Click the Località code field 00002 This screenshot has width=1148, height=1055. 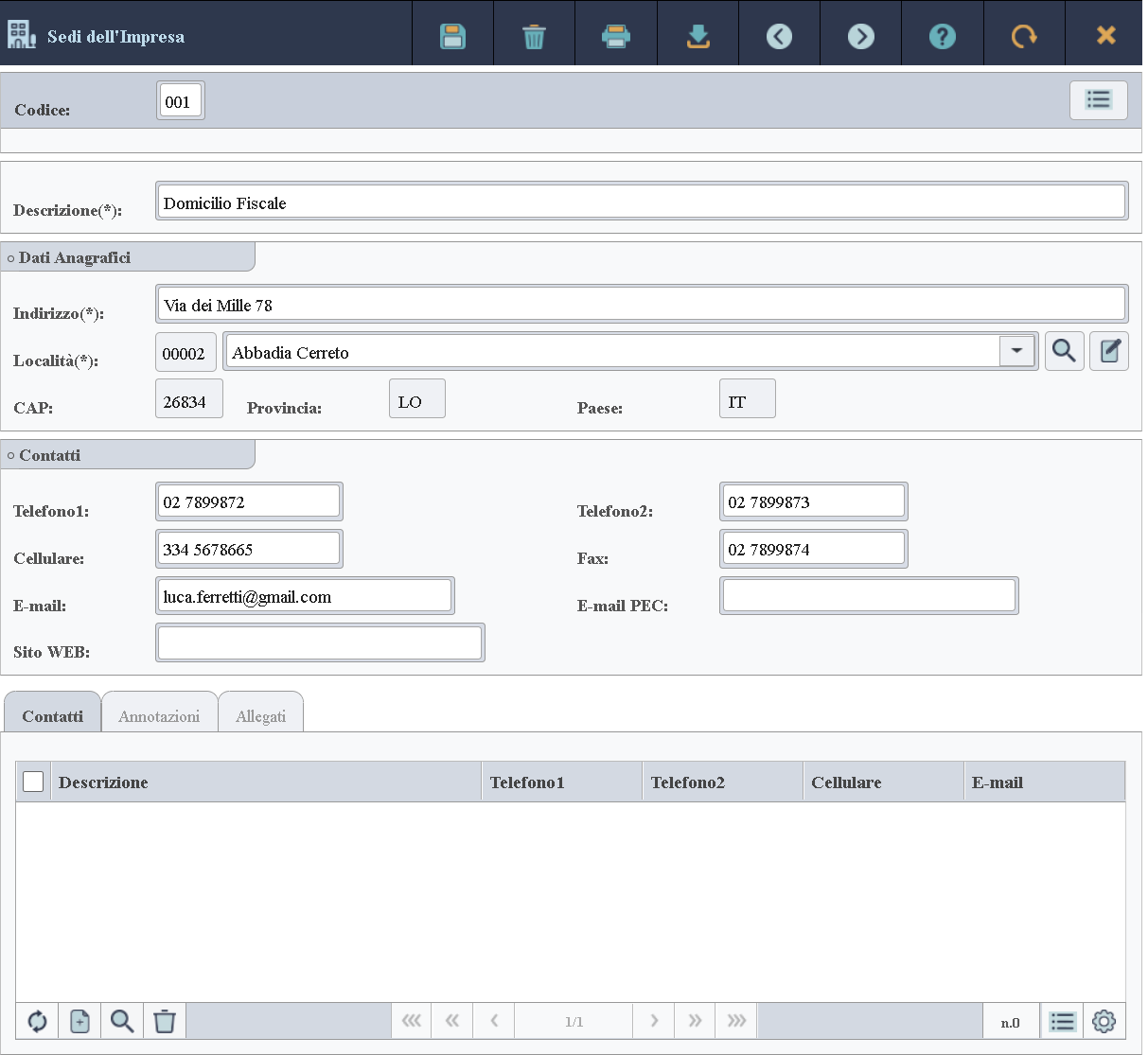[x=185, y=352]
